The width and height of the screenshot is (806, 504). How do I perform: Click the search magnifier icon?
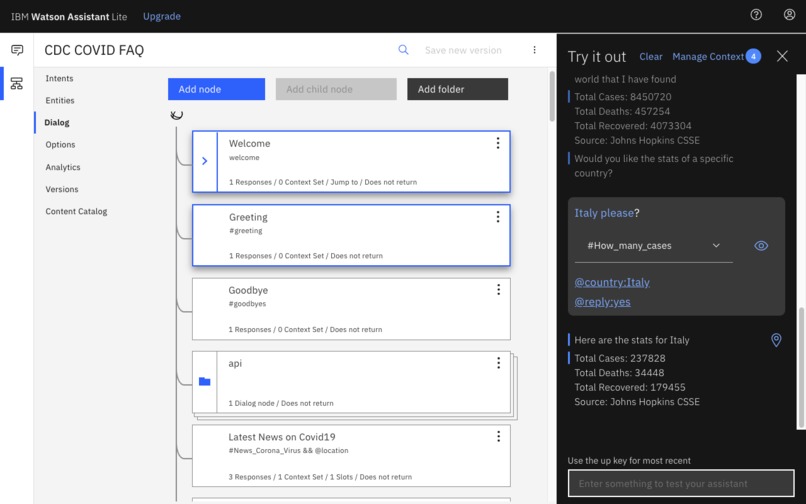(404, 50)
